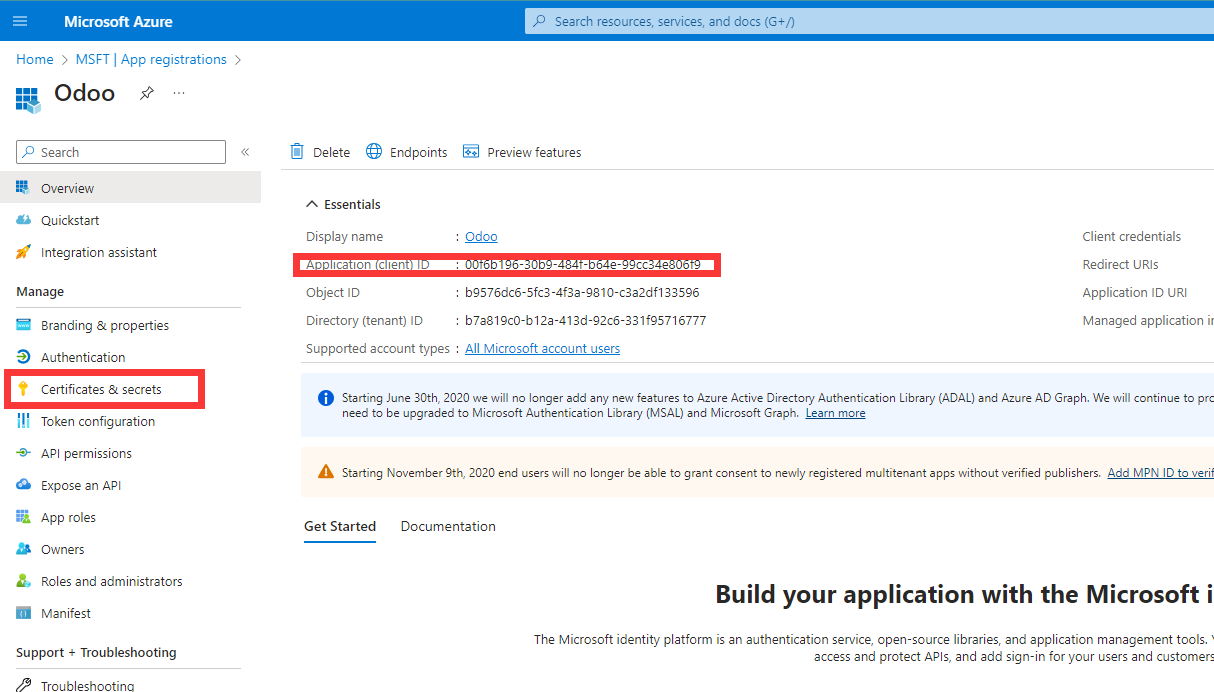Open the ellipsis more options next to Odoo
The image size is (1214, 692).
179,93
